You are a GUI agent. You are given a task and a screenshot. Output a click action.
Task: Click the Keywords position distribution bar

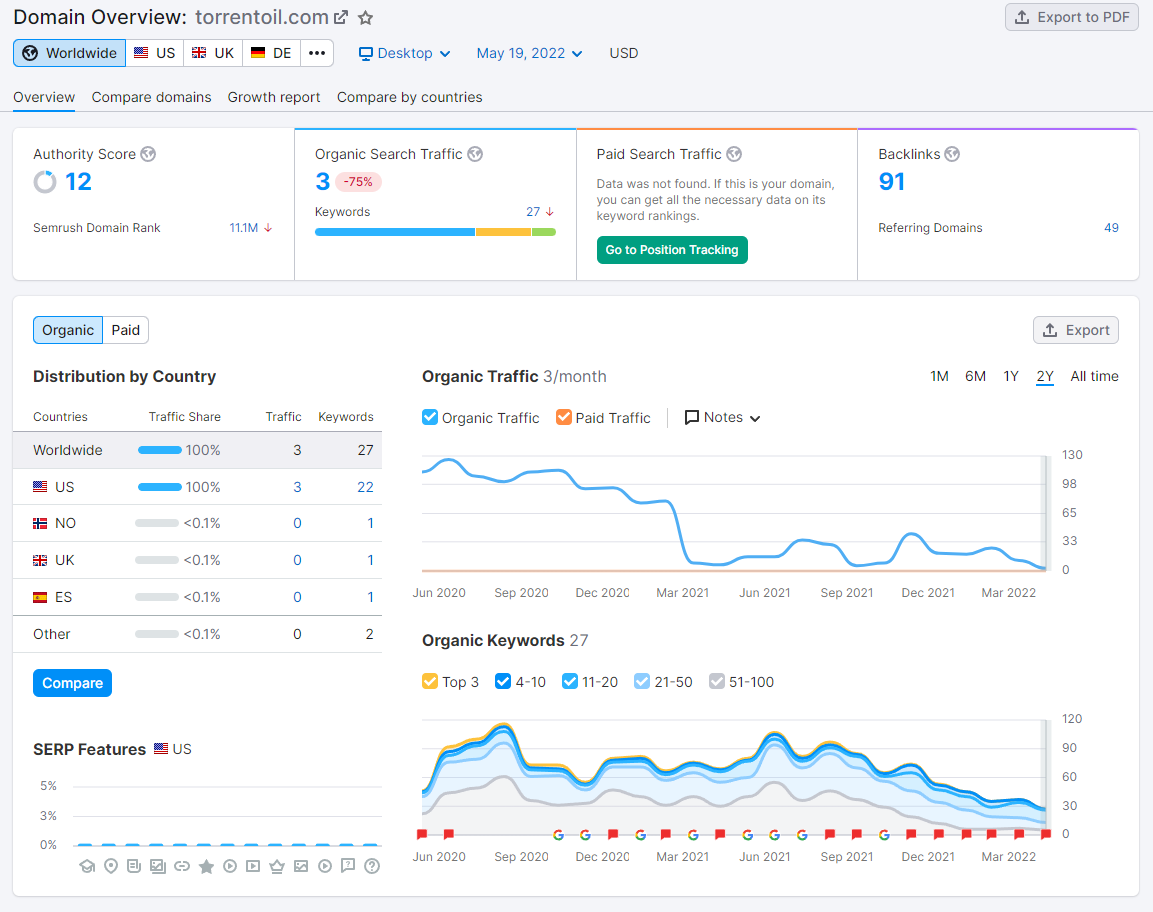tap(435, 232)
